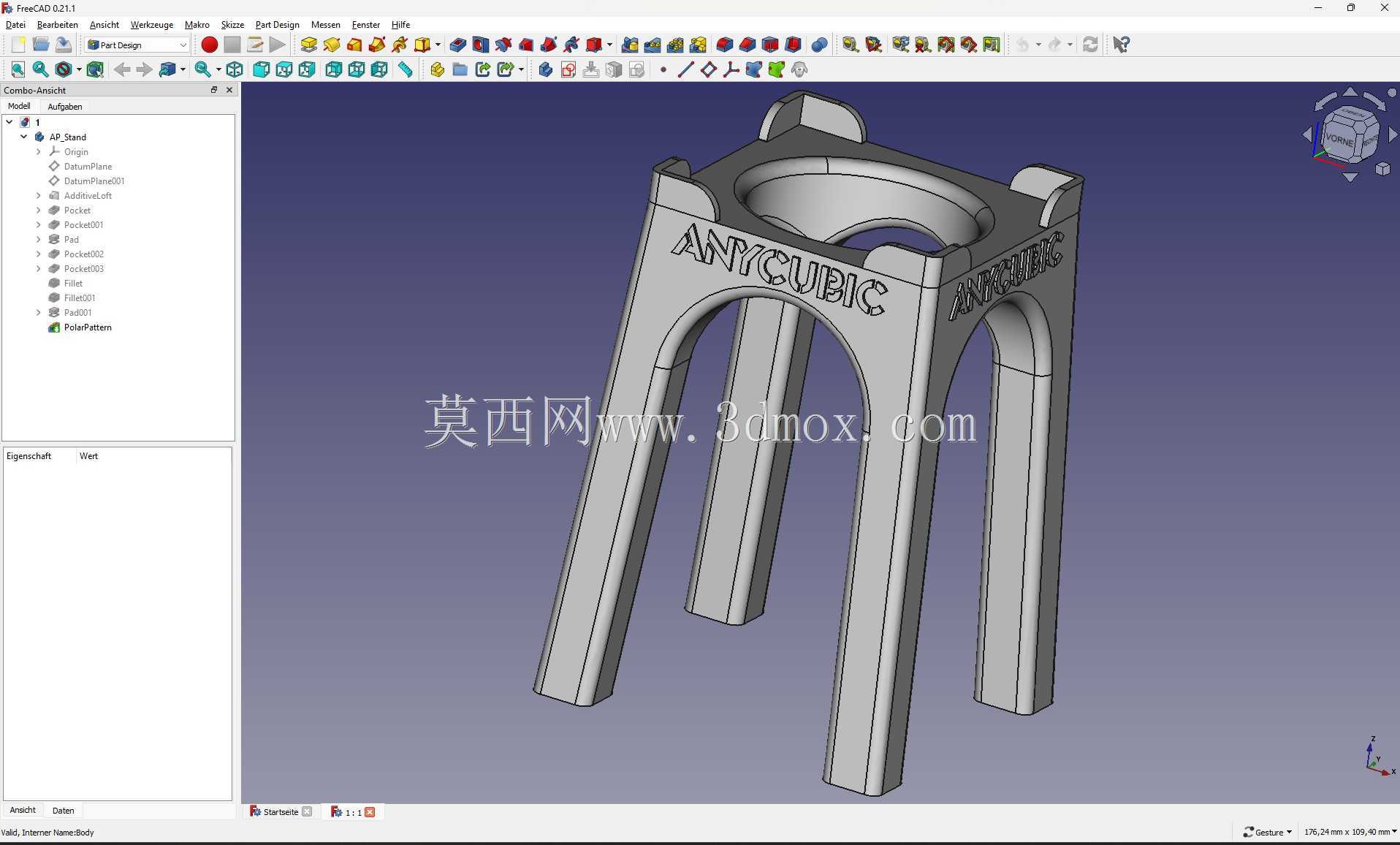Expand the AdditiveLoft tree node
The height and width of the screenshot is (845, 1400).
pos(39,195)
